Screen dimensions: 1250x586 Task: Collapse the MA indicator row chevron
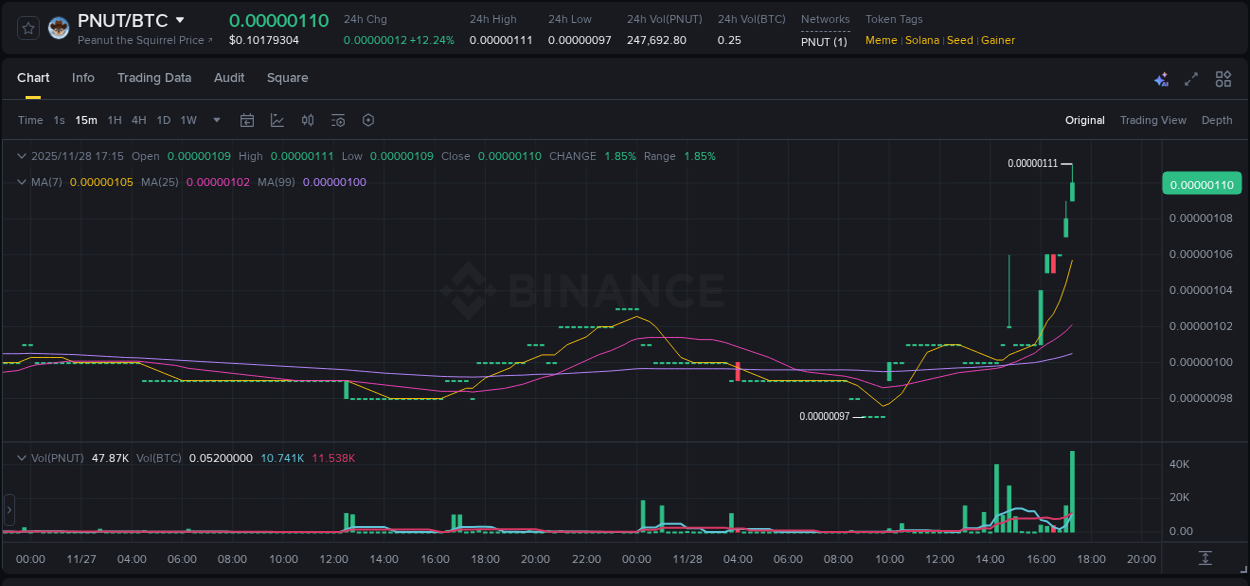click(x=21, y=182)
